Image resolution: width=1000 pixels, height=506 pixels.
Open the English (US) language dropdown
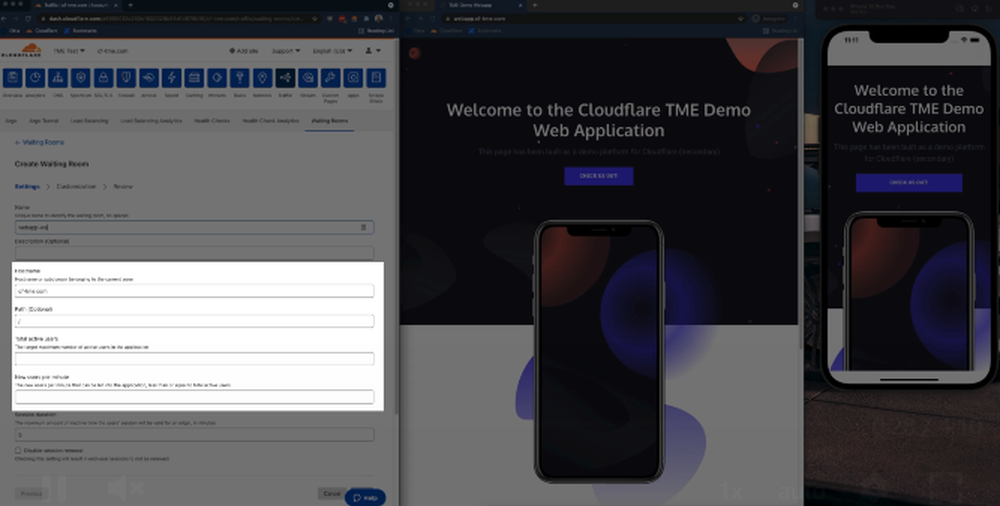[x=332, y=50]
